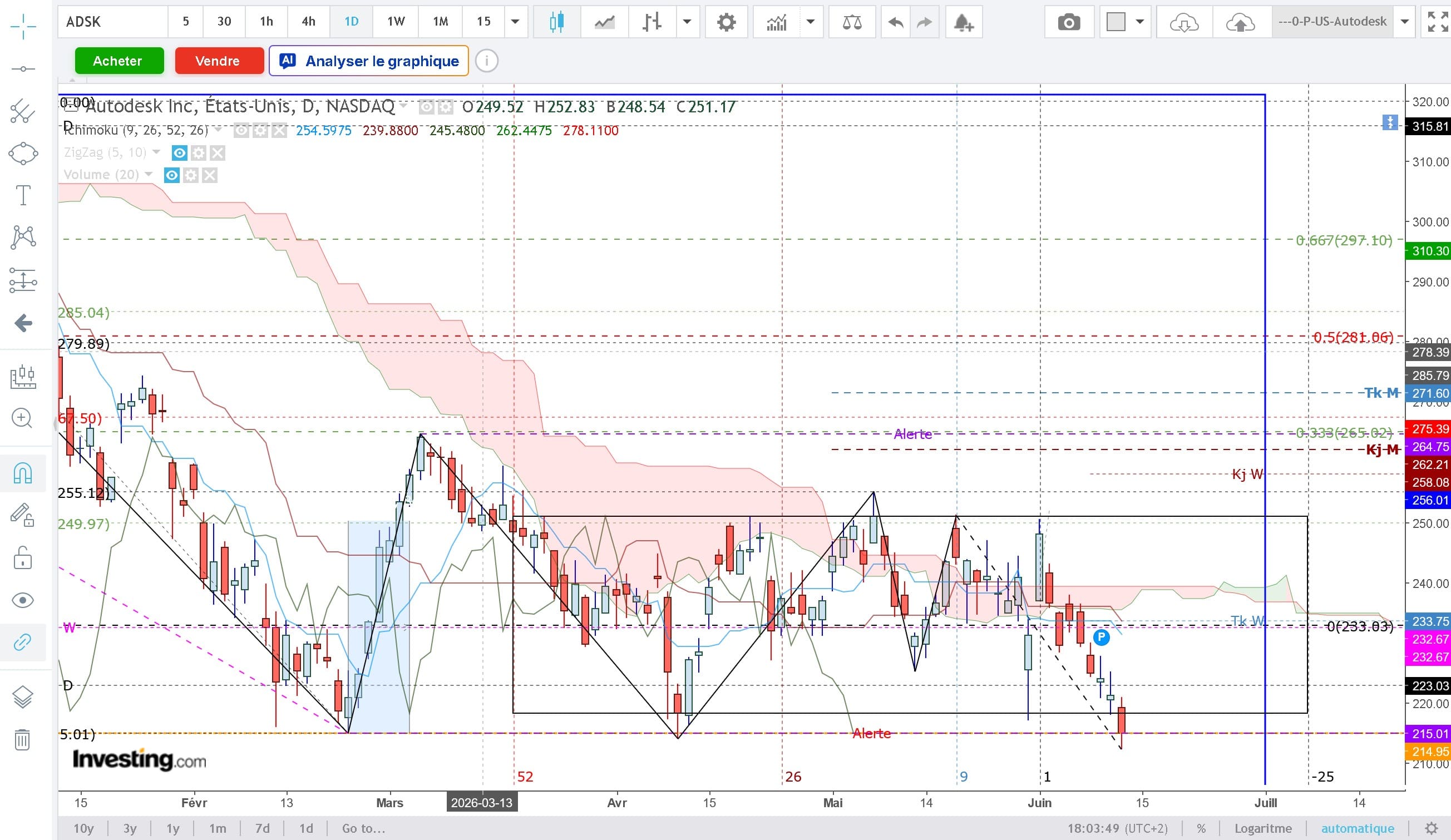Viewport: 1451px width, 840px height.
Task: Take a chart snapshot with camera icon
Action: (1069, 22)
